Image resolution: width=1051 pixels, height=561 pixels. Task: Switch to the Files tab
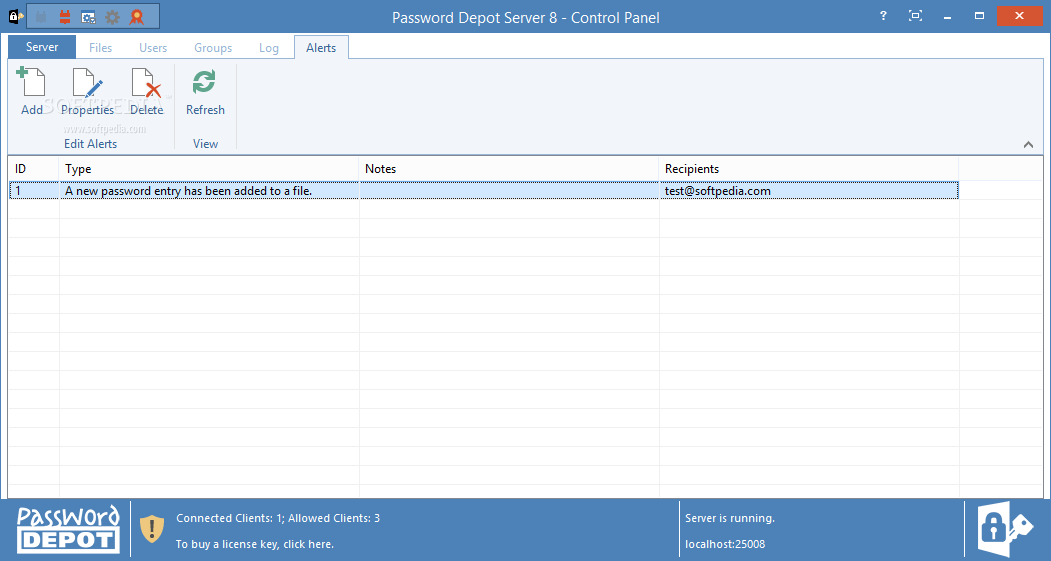click(101, 48)
